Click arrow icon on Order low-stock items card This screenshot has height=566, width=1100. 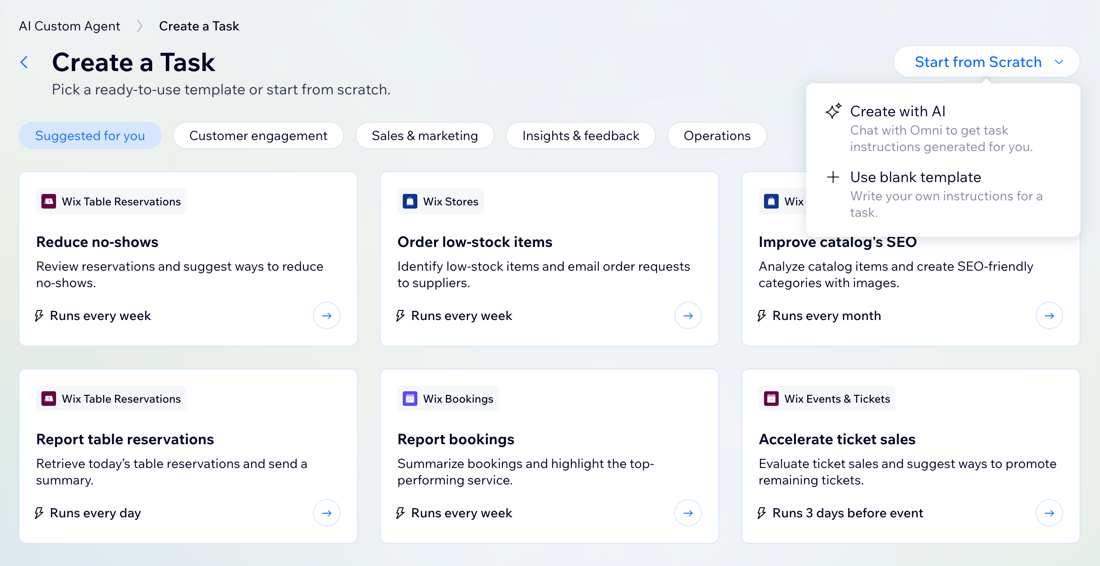tap(688, 316)
